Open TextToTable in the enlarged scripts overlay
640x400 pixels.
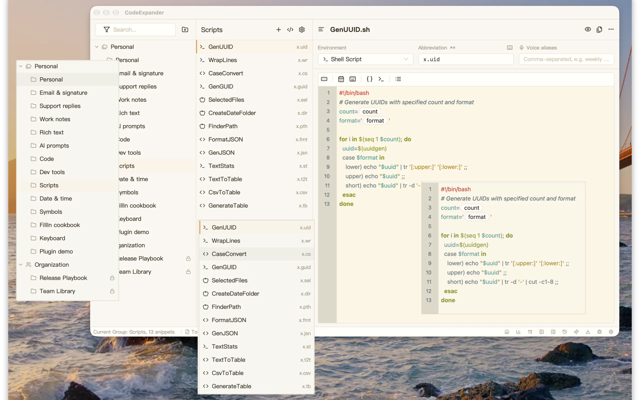click(x=256, y=360)
